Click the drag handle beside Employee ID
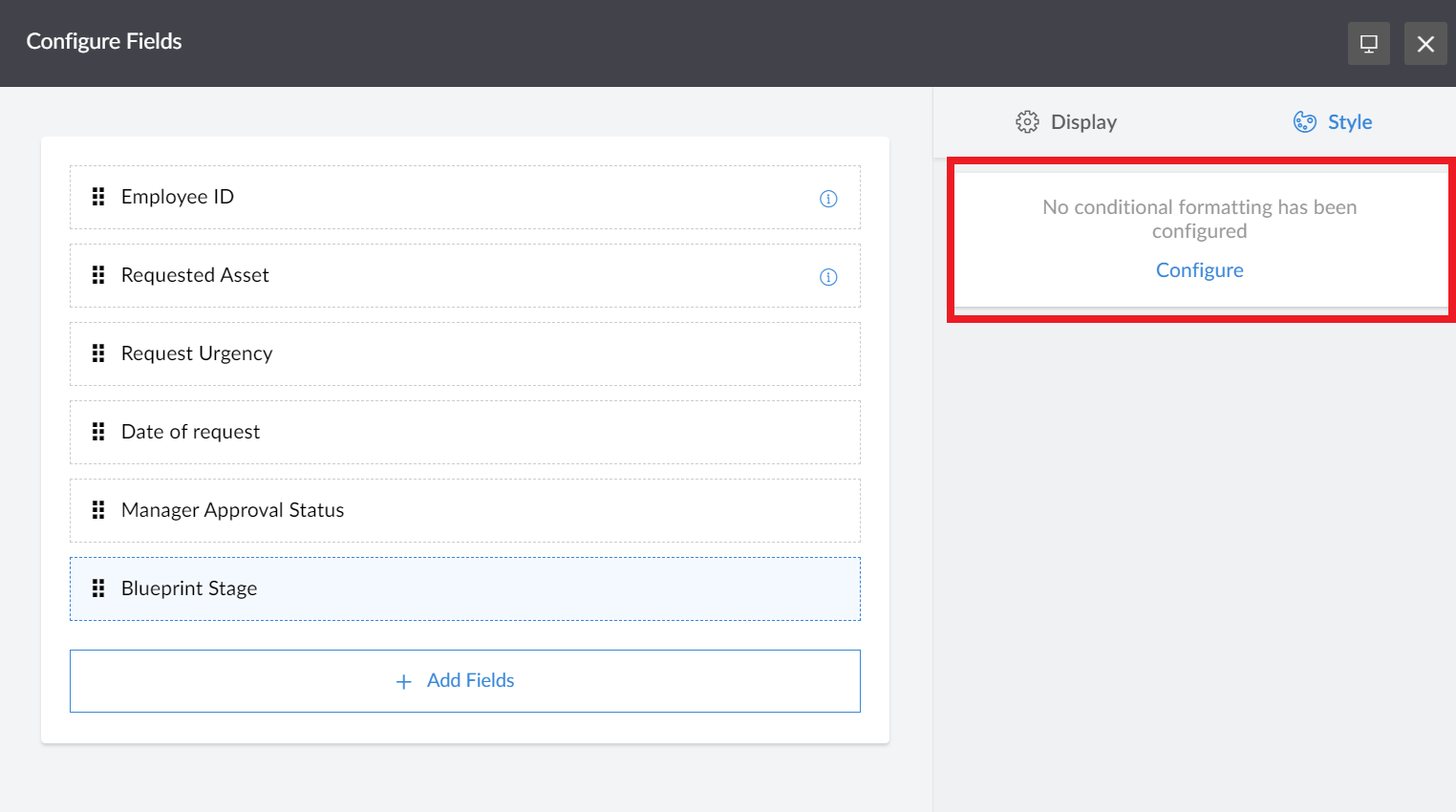The height and width of the screenshot is (812, 1456). 96,197
